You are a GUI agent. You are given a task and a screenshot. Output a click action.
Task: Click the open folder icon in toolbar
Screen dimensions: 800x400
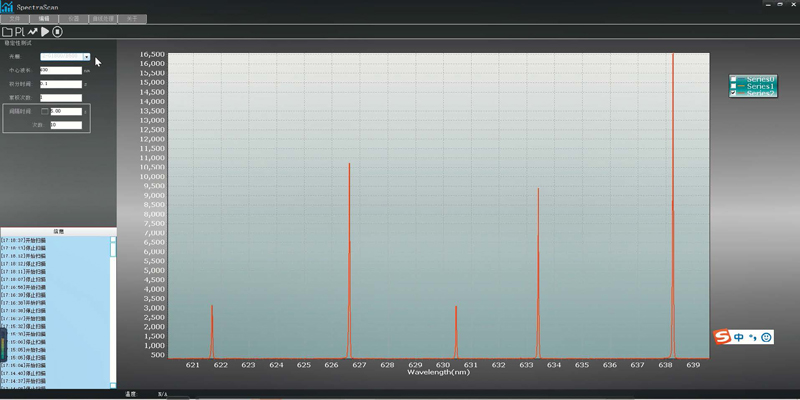(x=7, y=32)
